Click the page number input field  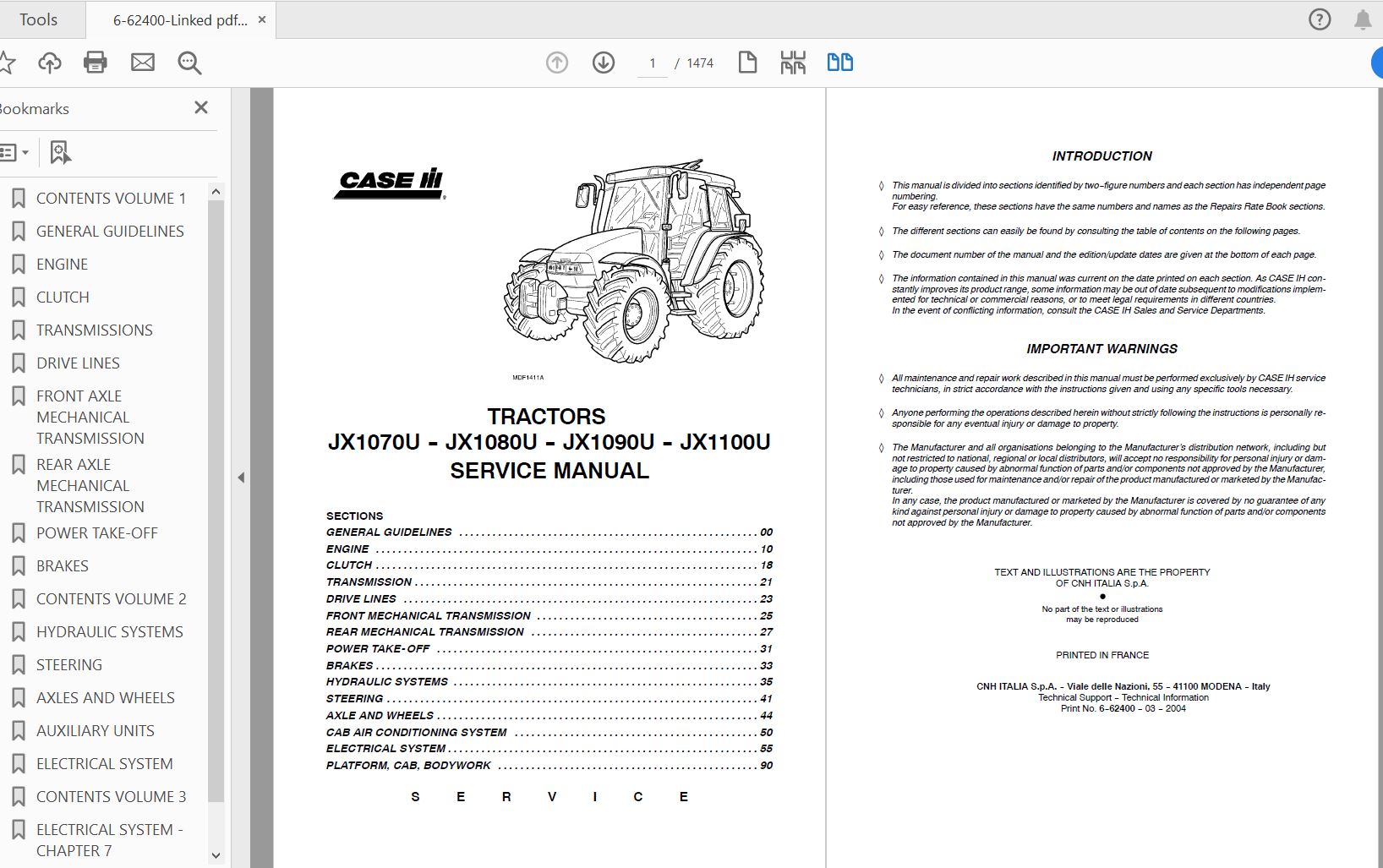(651, 63)
